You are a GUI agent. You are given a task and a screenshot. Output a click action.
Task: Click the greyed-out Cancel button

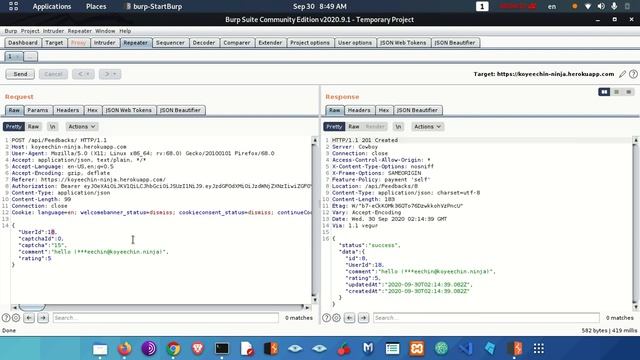coord(53,74)
